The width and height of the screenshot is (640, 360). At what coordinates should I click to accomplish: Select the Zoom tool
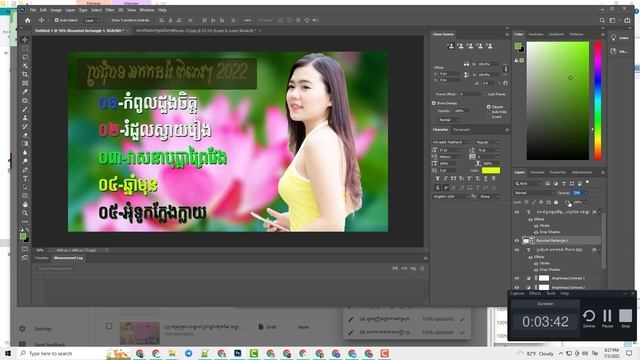click(25, 213)
